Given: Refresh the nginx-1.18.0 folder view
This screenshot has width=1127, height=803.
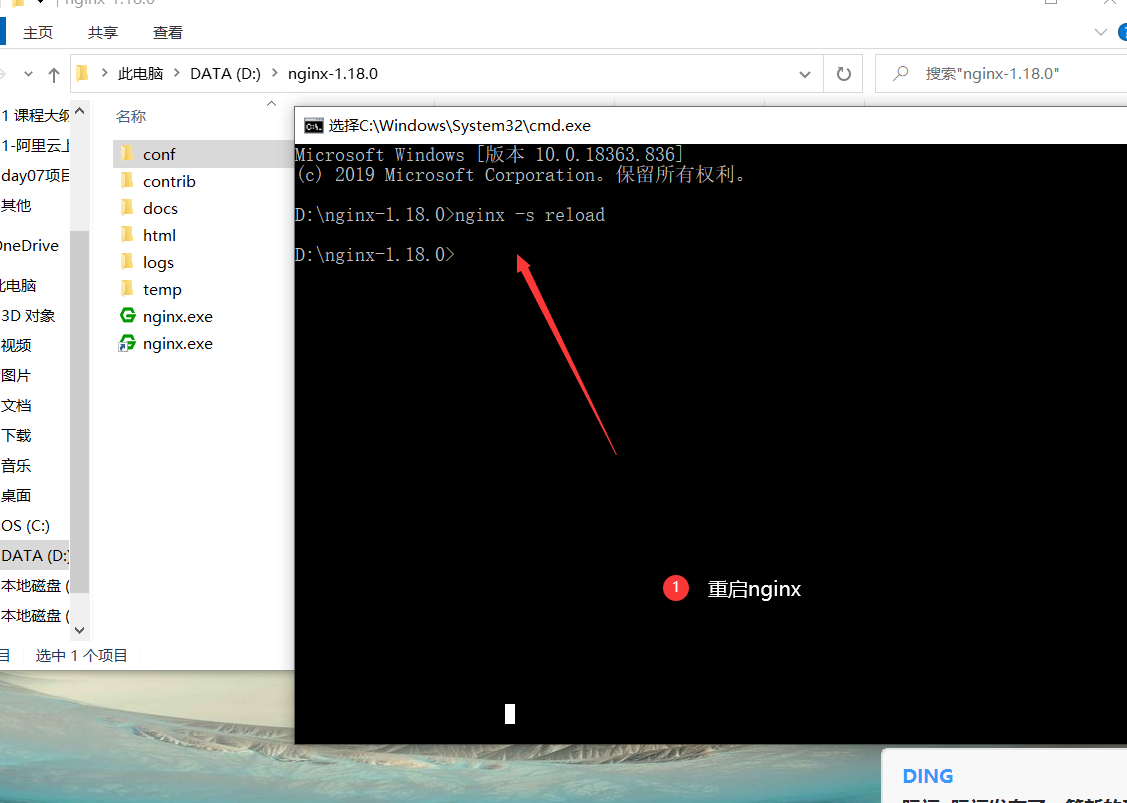Looking at the screenshot, I should pos(844,73).
